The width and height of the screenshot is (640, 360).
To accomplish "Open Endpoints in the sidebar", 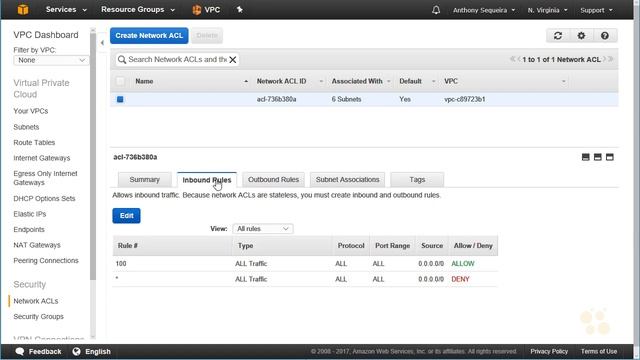I will point(29,229).
